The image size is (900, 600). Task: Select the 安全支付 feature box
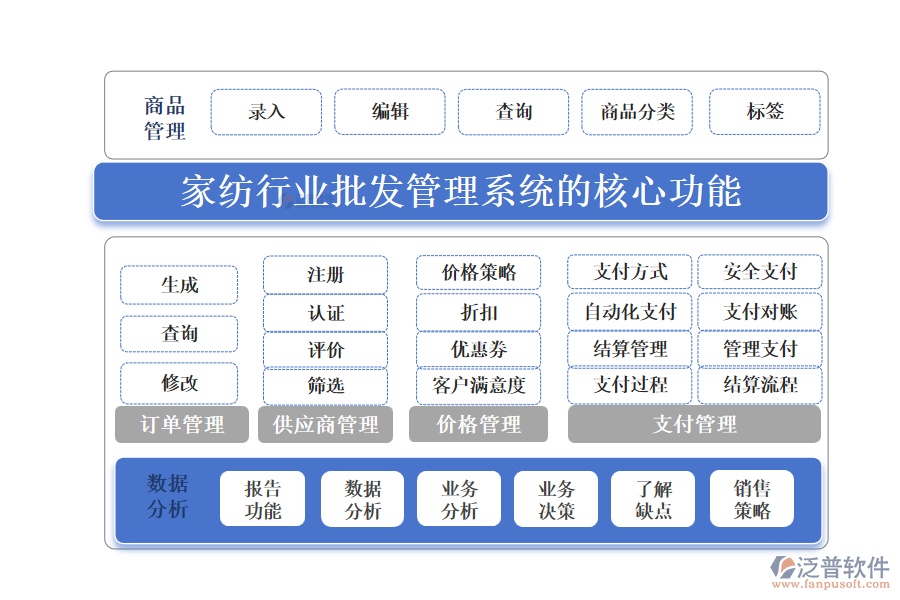point(760,272)
